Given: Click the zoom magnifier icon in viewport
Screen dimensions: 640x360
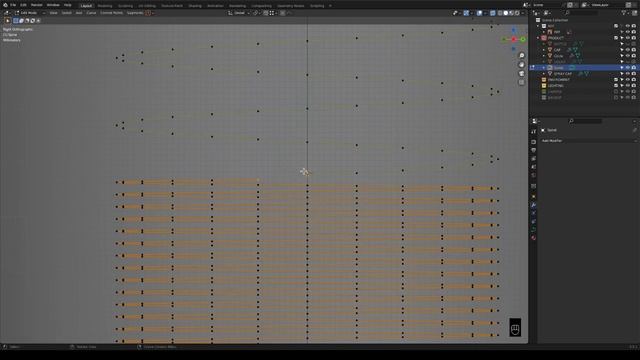Looking at the screenshot, I should point(521,56).
